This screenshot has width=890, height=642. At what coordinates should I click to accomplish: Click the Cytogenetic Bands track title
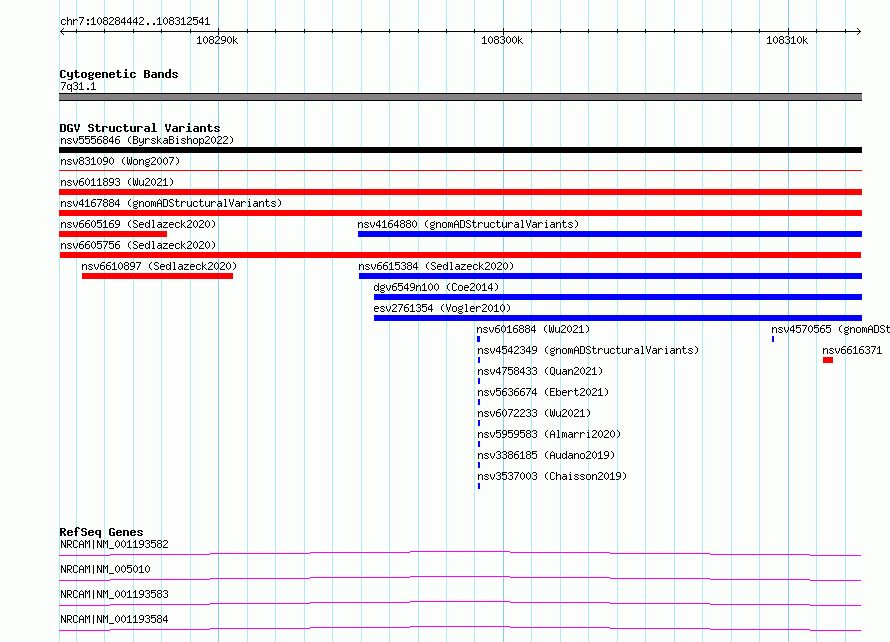[119, 74]
